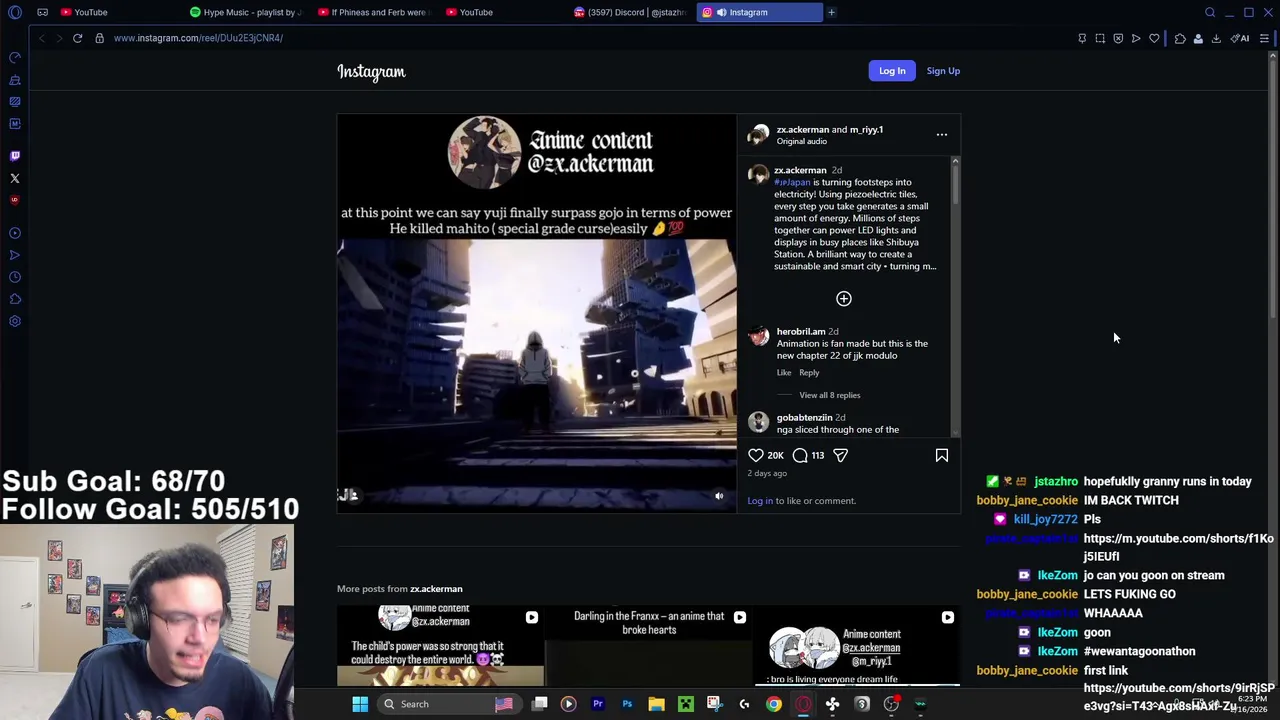Share the reel using the paper-plane icon

click(841, 456)
